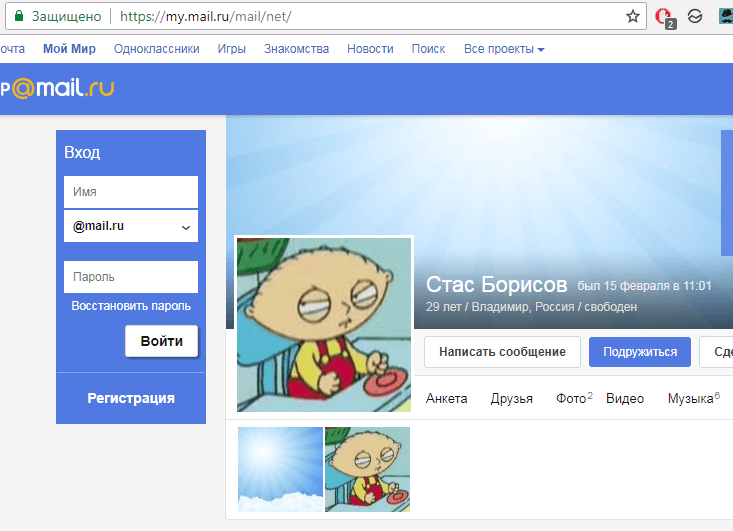
Task: Open Знакомства in the navigation bar
Action: click(x=296, y=49)
